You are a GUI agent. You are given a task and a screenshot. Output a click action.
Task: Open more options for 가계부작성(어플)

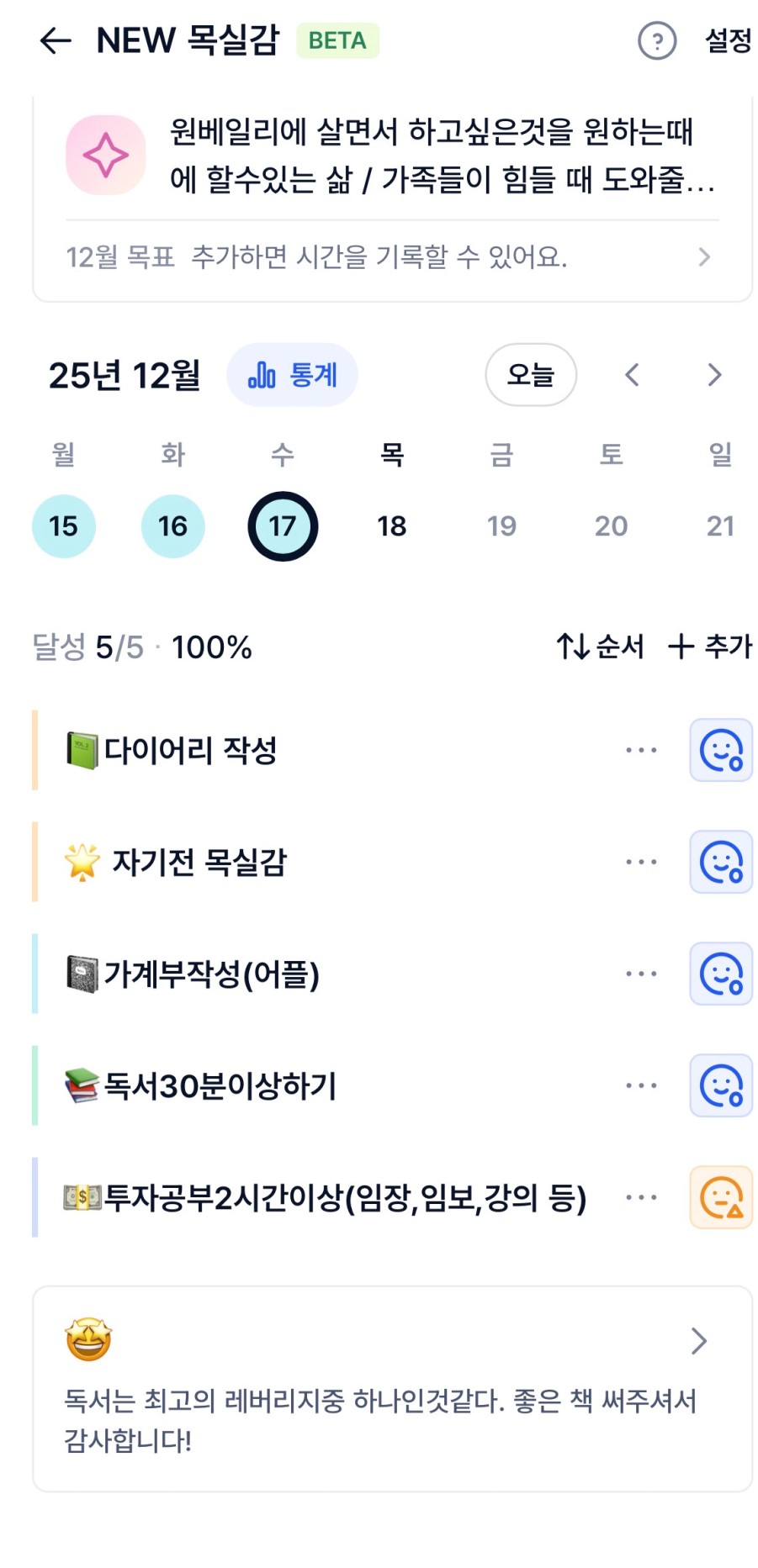(641, 974)
